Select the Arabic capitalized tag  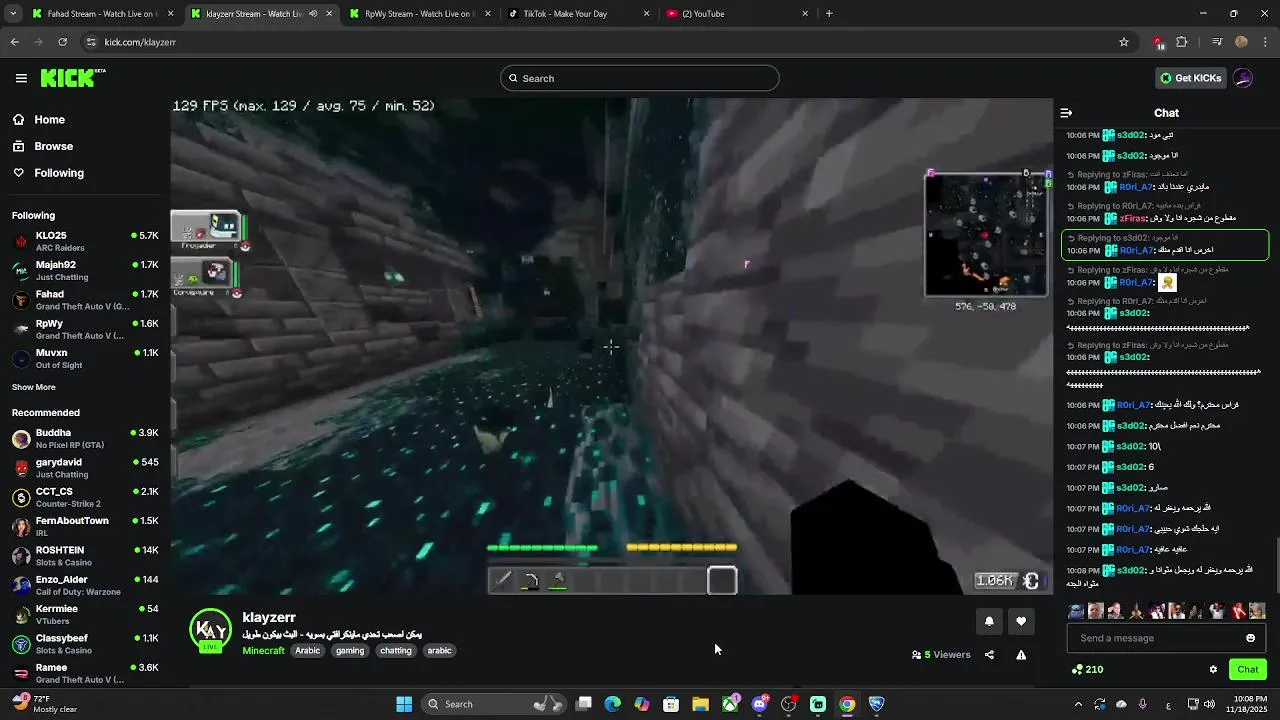(308, 651)
